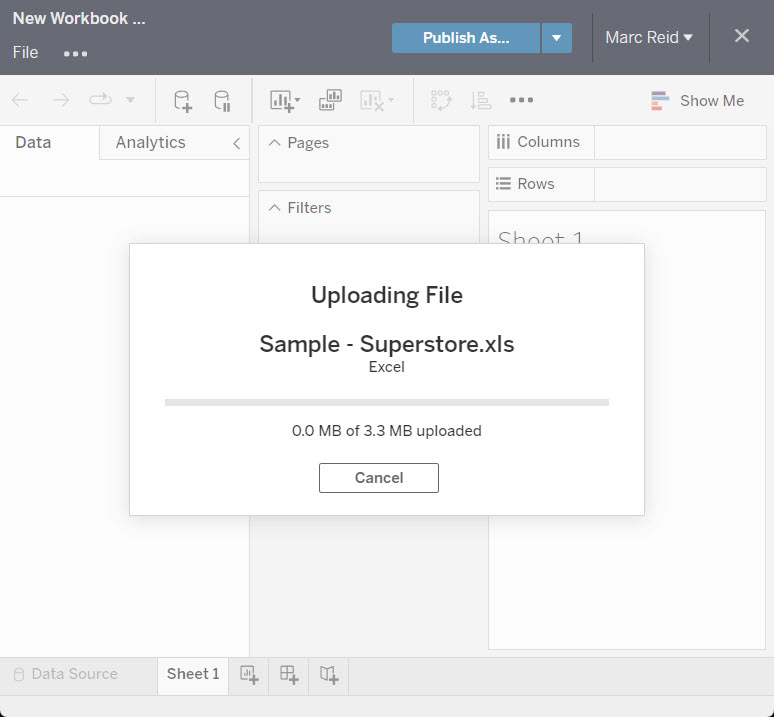
Task: Open the arrow dropdown beside Publish As
Action: [556, 38]
